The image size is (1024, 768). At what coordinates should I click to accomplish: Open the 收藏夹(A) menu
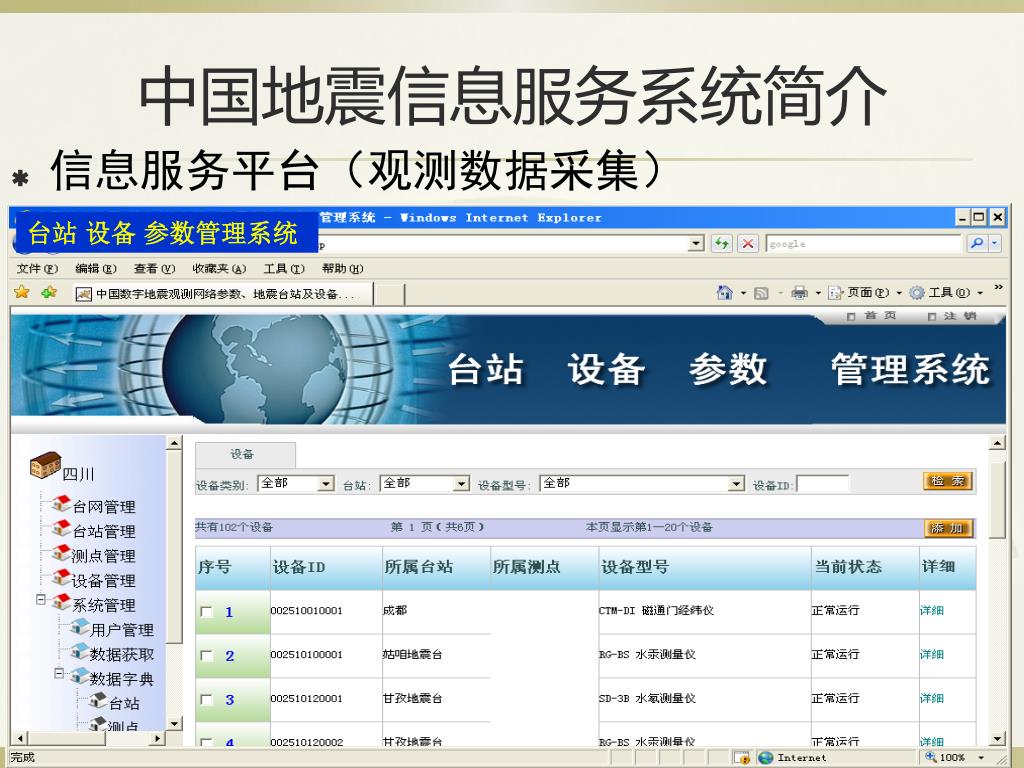(219, 268)
